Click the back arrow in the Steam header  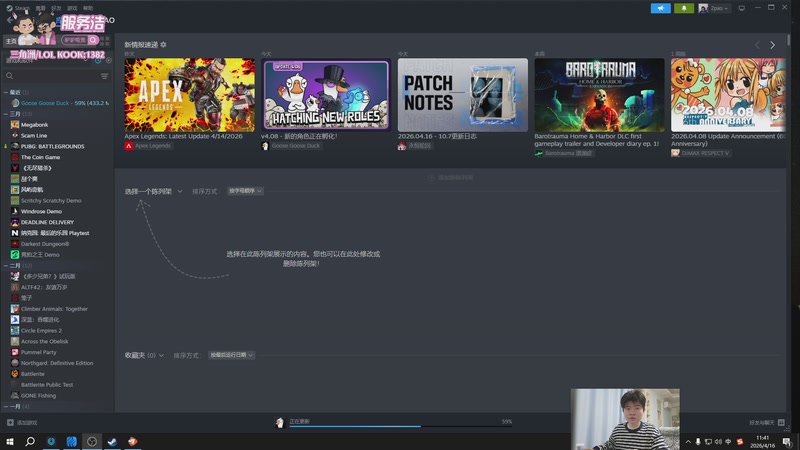click(x=10, y=20)
